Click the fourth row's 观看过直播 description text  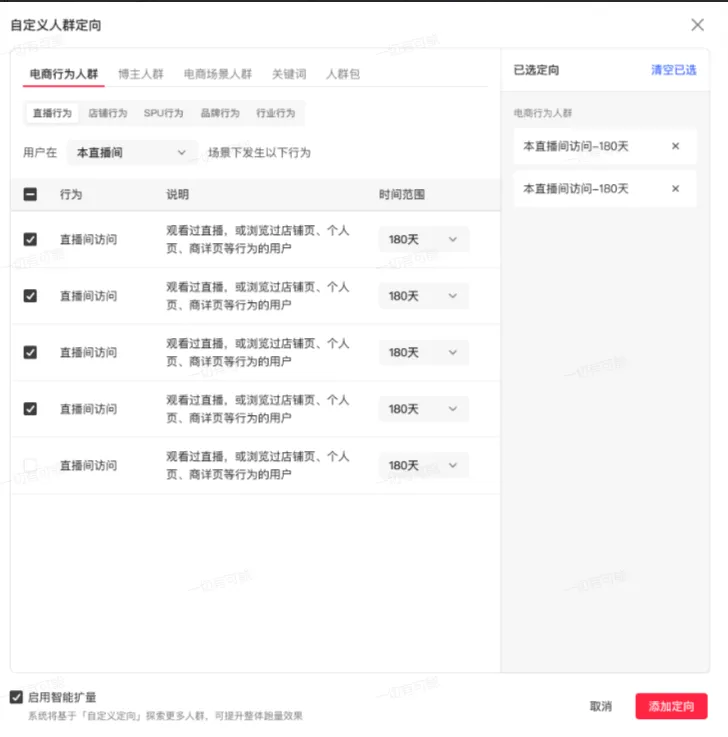tap(258, 408)
